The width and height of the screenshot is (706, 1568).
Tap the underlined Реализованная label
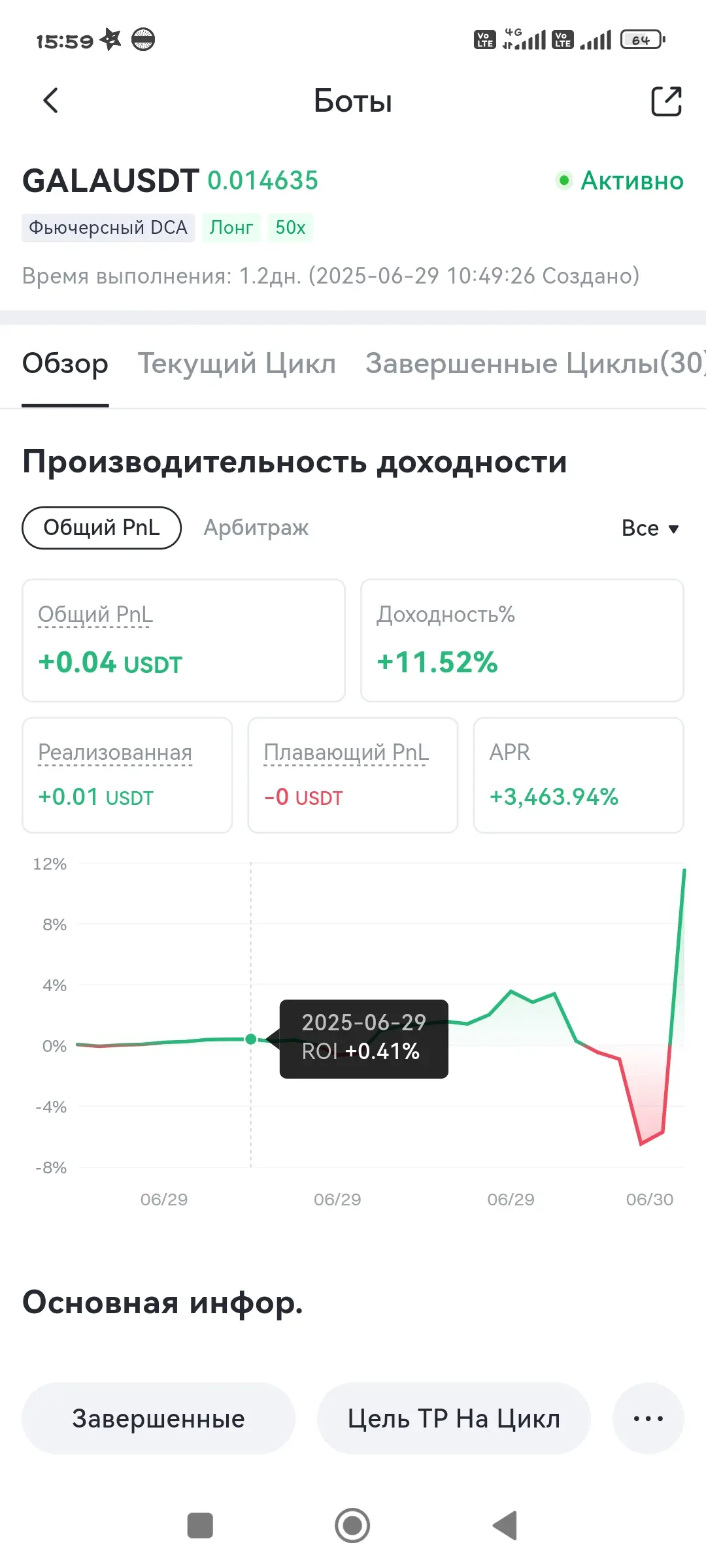click(x=115, y=752)
